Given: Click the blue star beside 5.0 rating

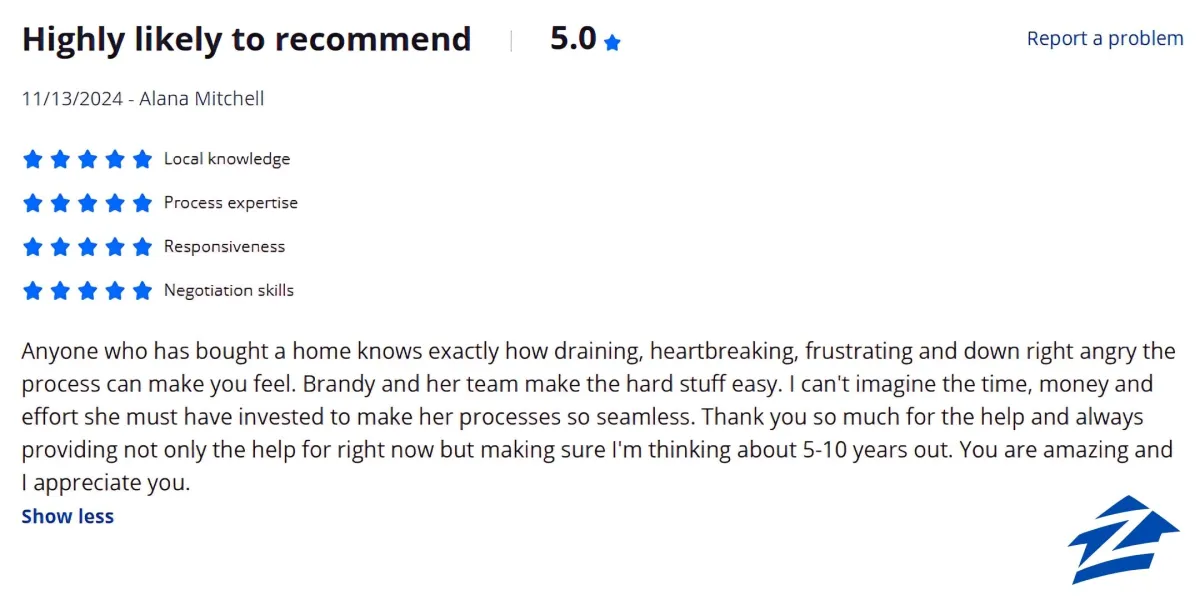Looking at the screenshot, I should point(612,43).
